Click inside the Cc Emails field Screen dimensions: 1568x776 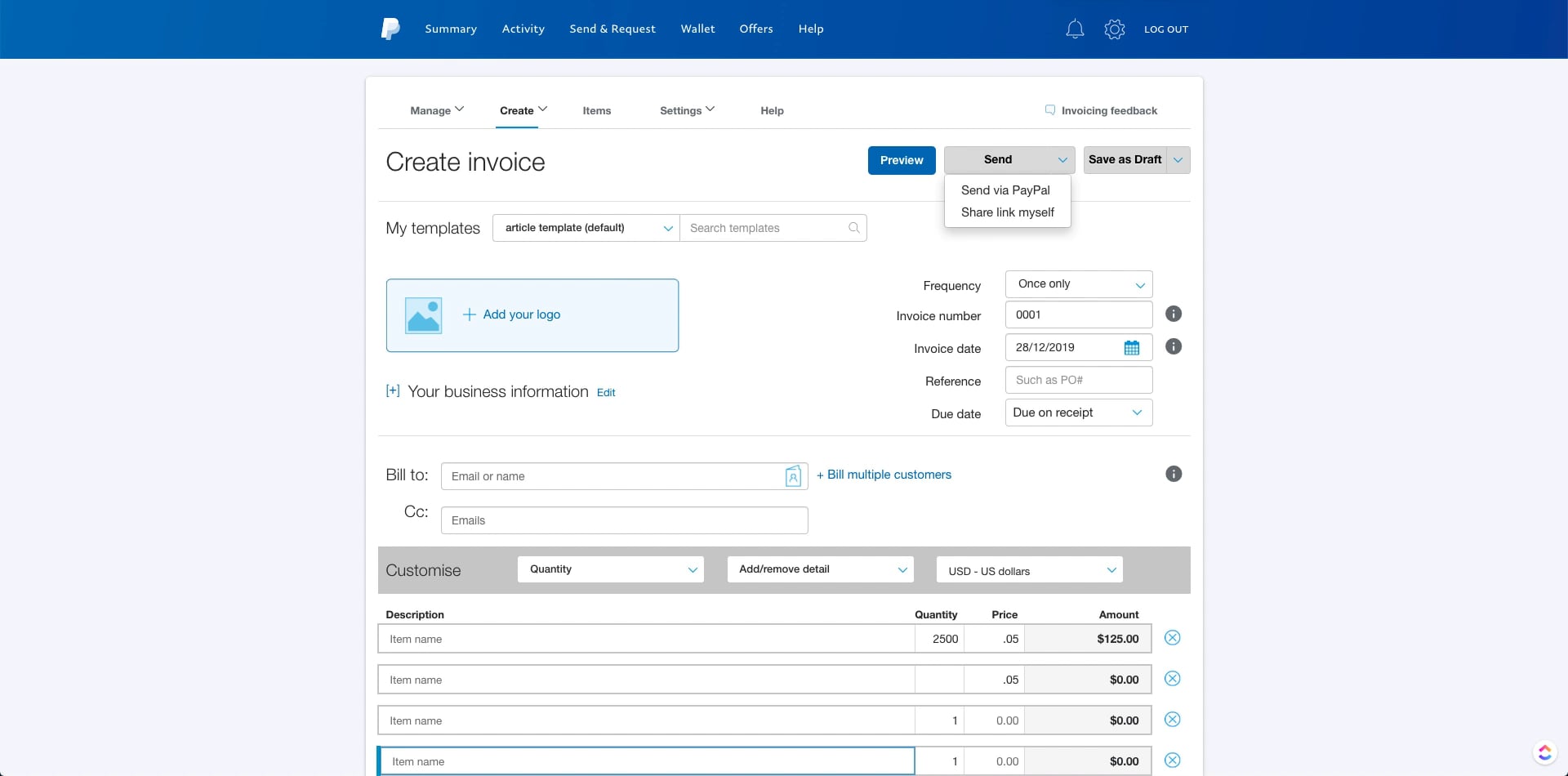[624, 520]
